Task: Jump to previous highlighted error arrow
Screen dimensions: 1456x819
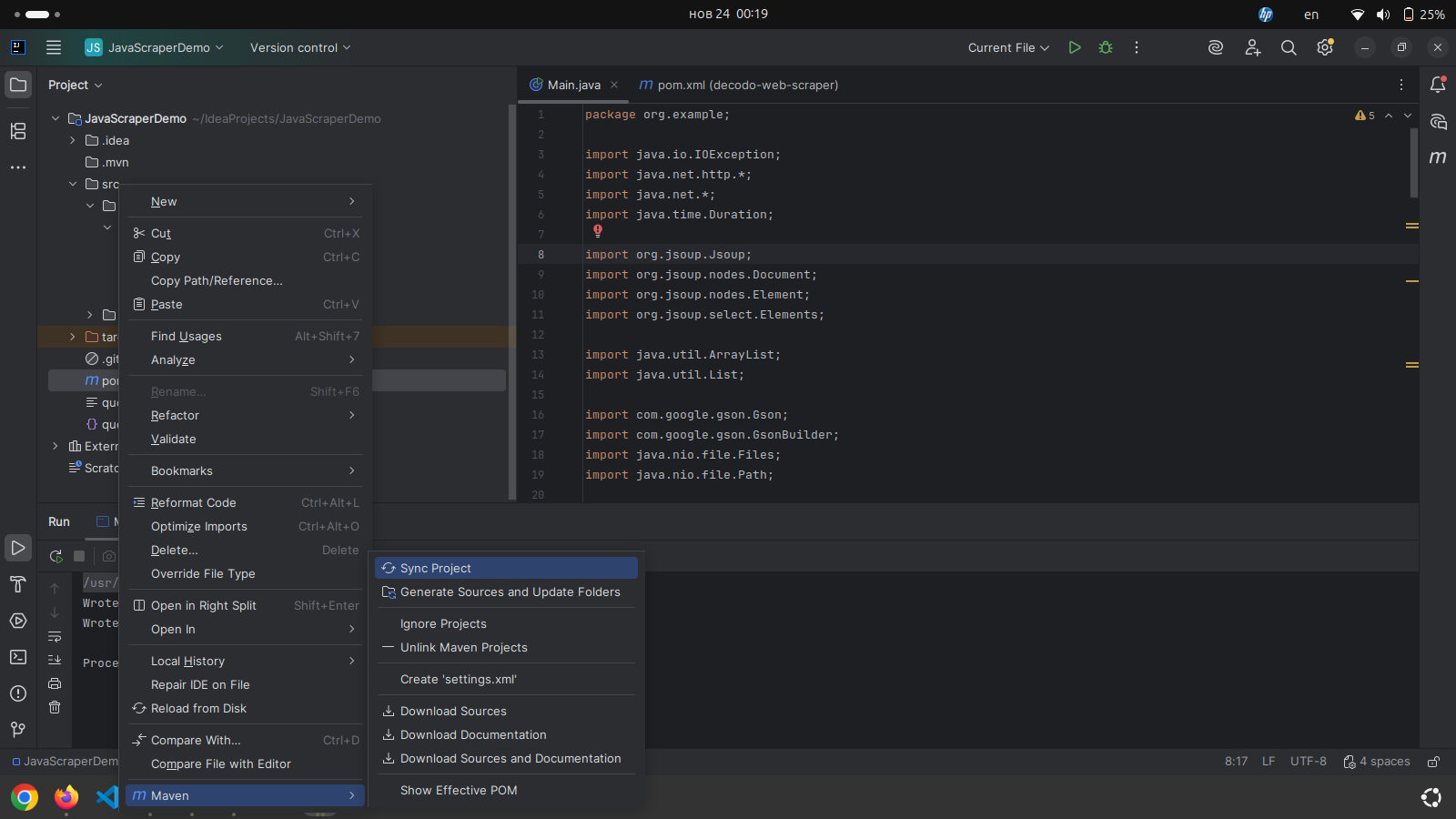Action: (1389, 116)
